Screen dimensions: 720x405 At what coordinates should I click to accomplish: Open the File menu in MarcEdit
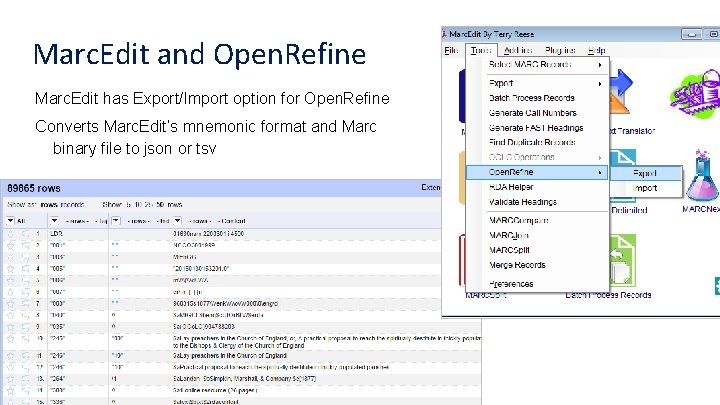pos(451,50)
